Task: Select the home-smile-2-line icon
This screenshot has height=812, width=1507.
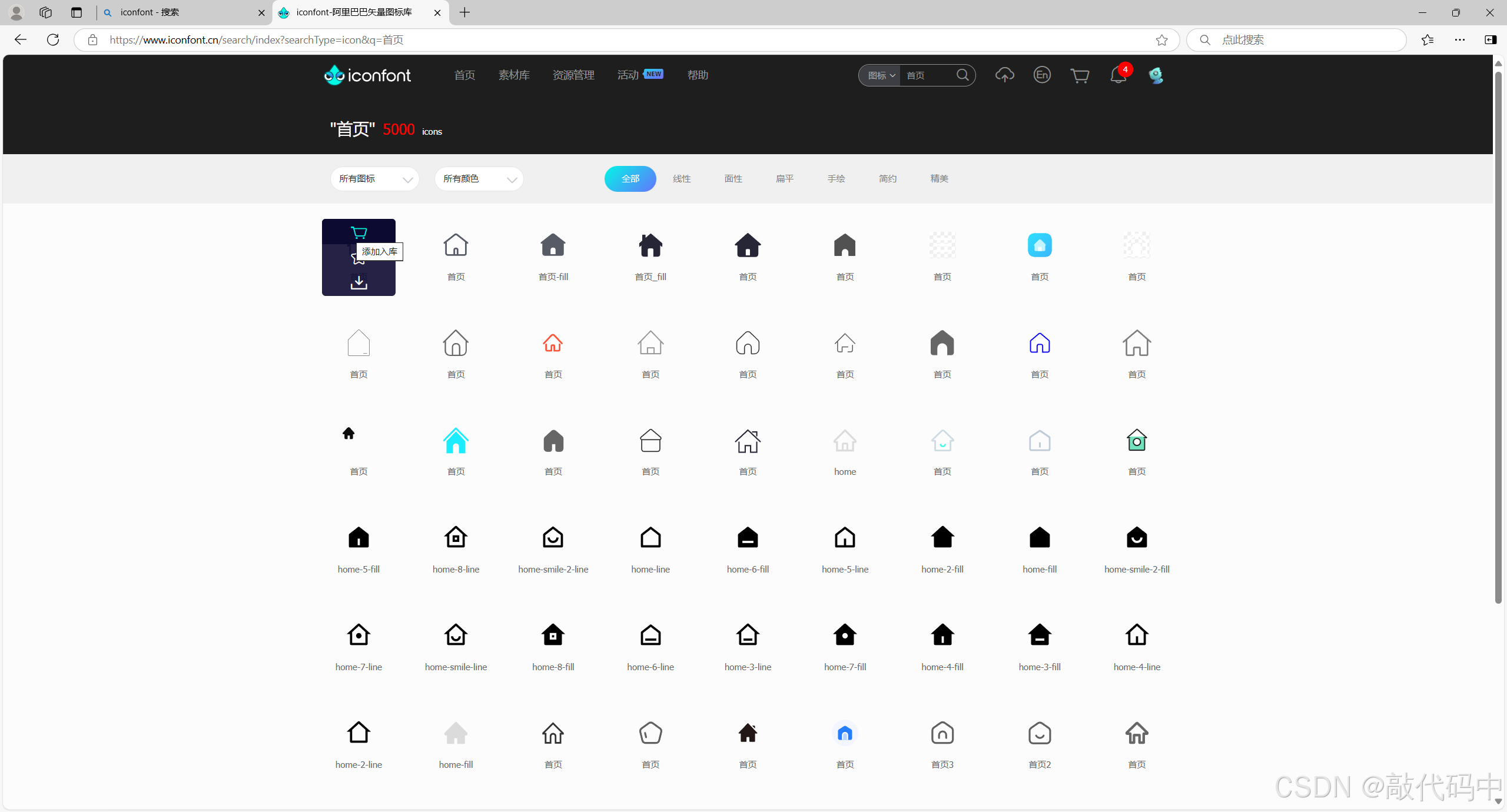Action: tap(553, 538)
